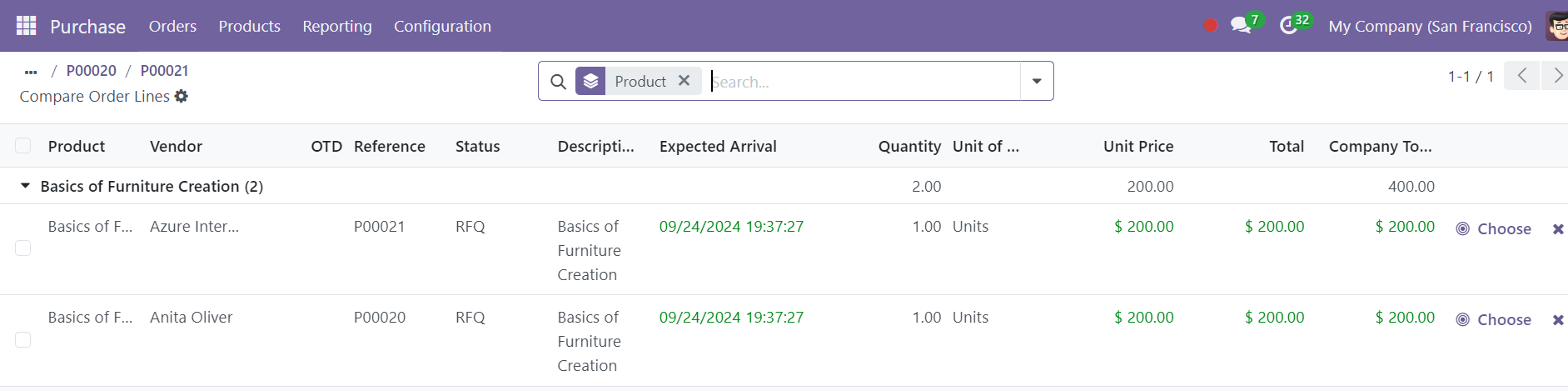This screenshot has height=391, width=1568.
Task: Go to P00020 breadcrumb link
Action: (x=92, y=71)
